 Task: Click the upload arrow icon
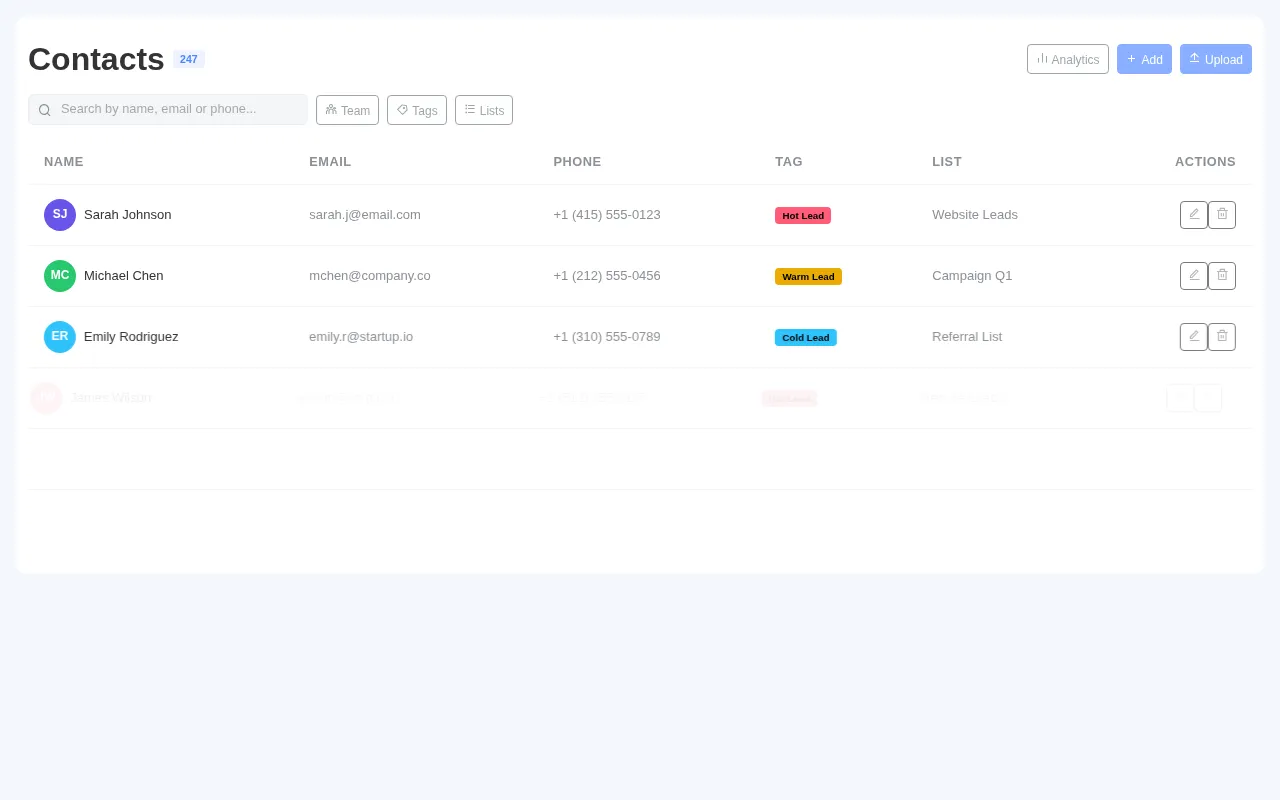coord(1194,58)
